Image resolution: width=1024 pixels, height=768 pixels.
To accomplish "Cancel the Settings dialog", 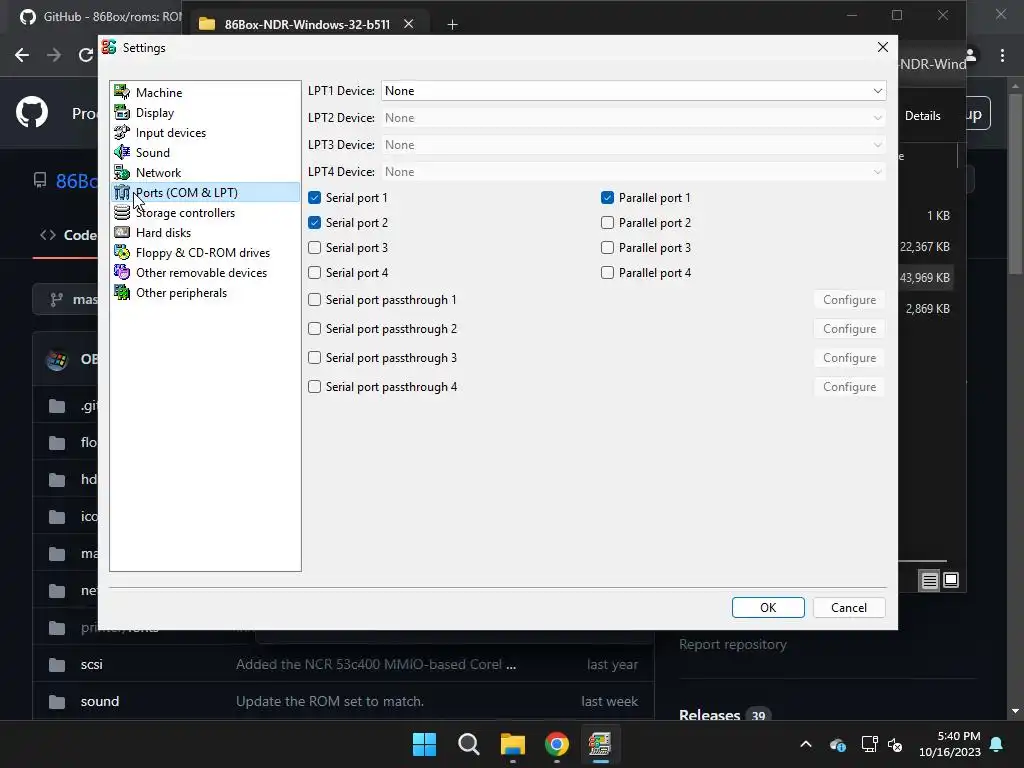I will 849,607.
